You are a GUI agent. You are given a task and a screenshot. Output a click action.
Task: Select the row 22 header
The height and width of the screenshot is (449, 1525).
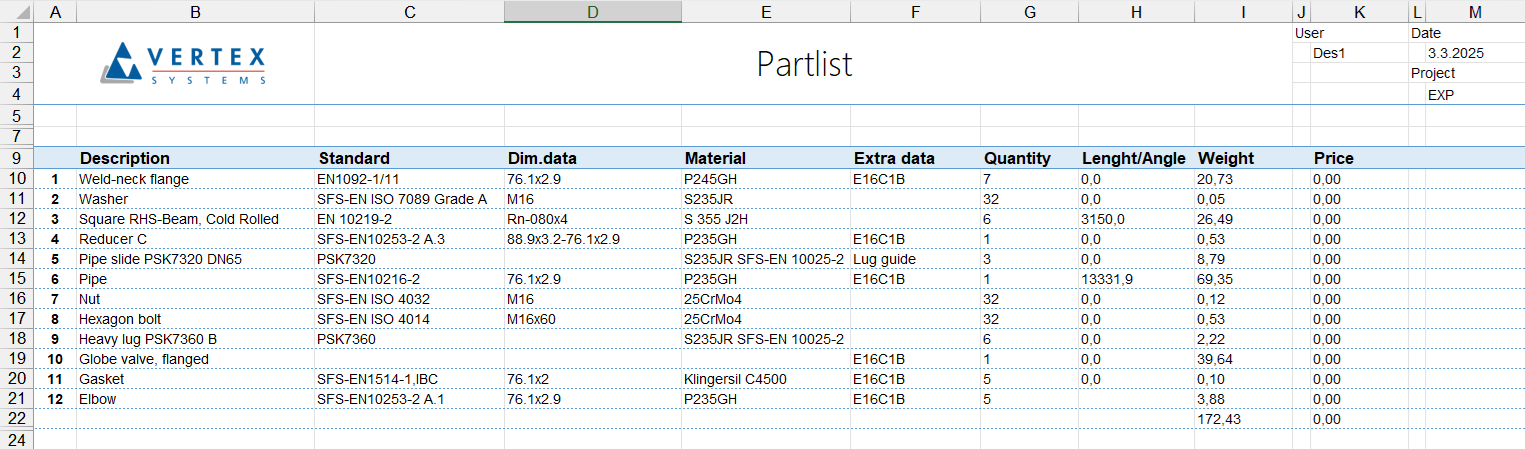(16, 419)
